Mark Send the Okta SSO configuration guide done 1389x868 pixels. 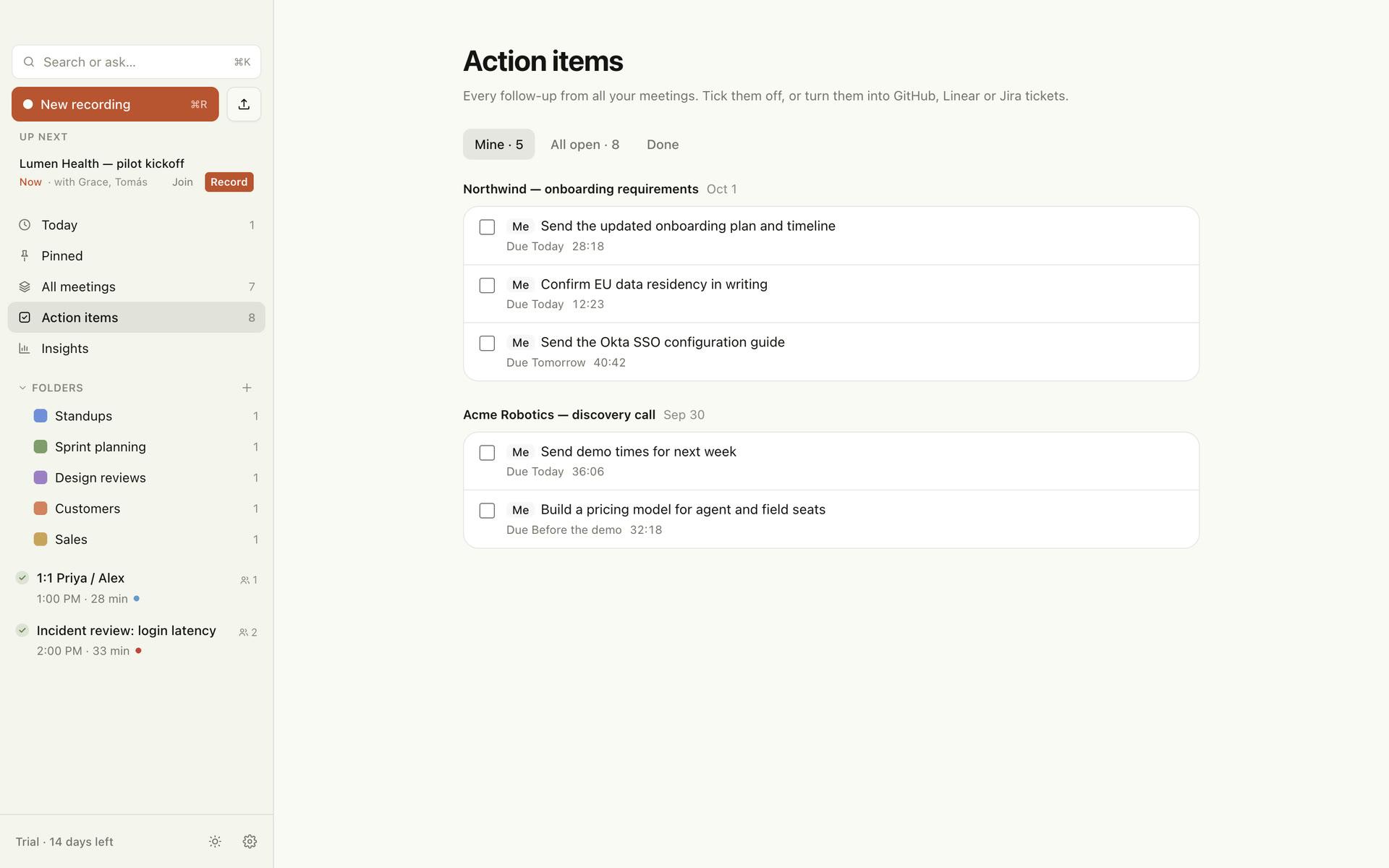click(487, 344)
